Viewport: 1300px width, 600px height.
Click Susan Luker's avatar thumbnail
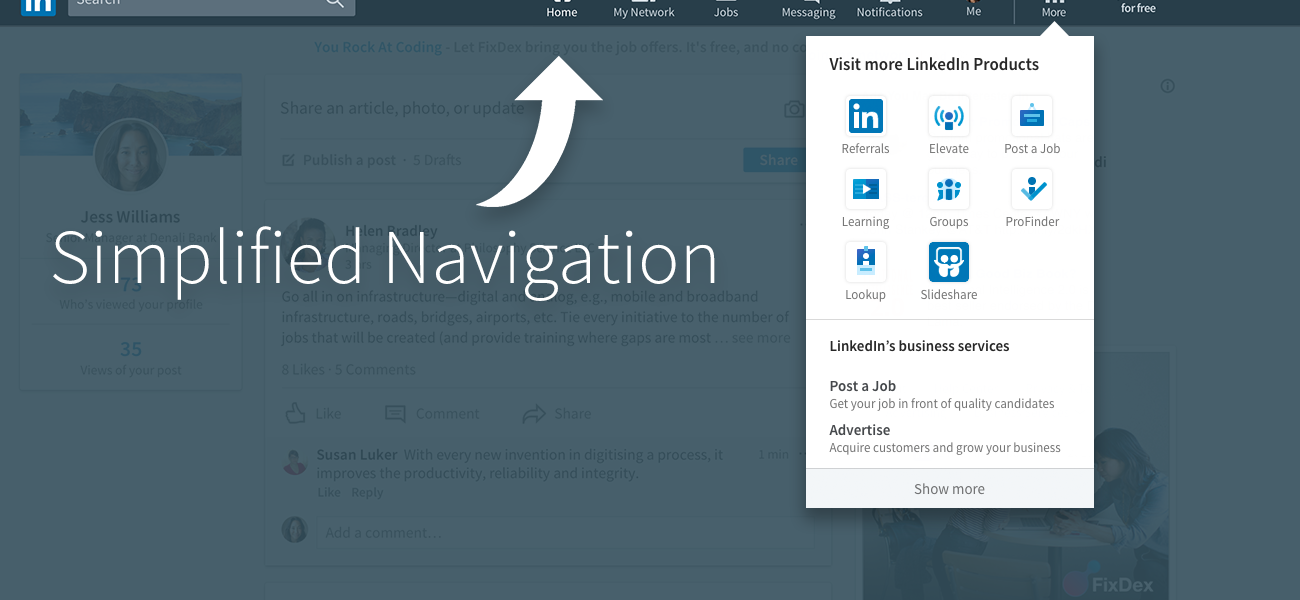click(x=295, y=462)
